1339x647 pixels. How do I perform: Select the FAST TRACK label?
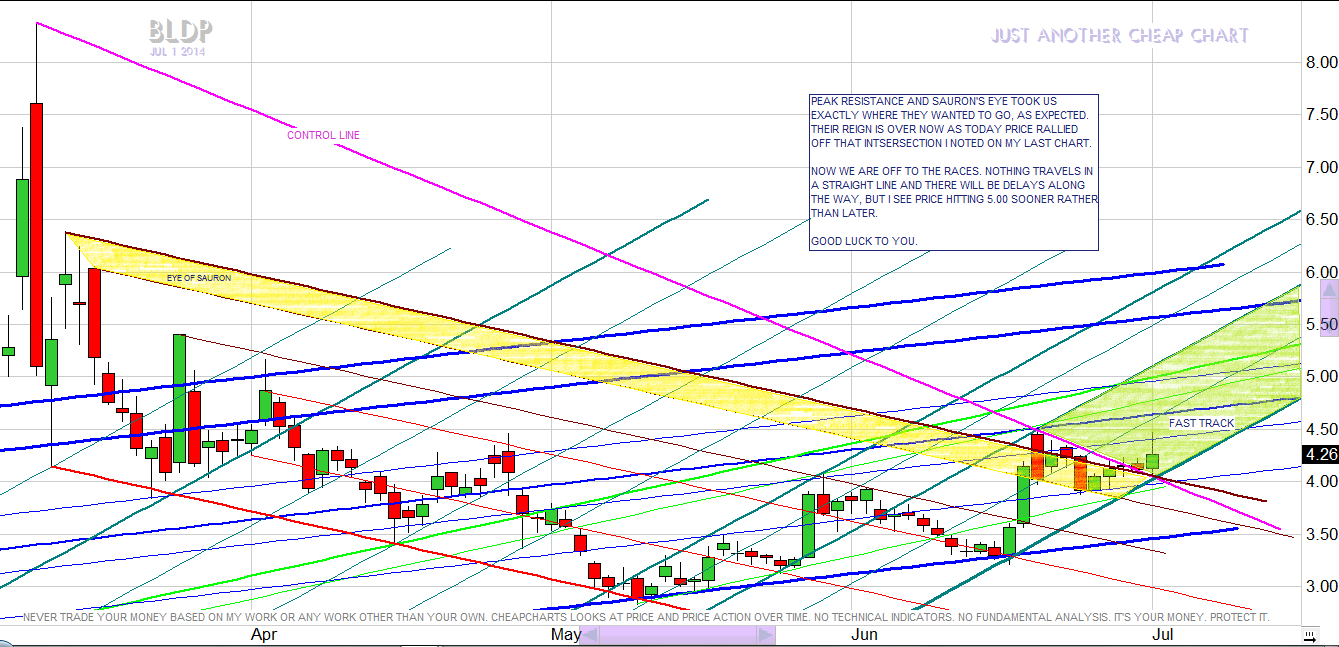1201,423
